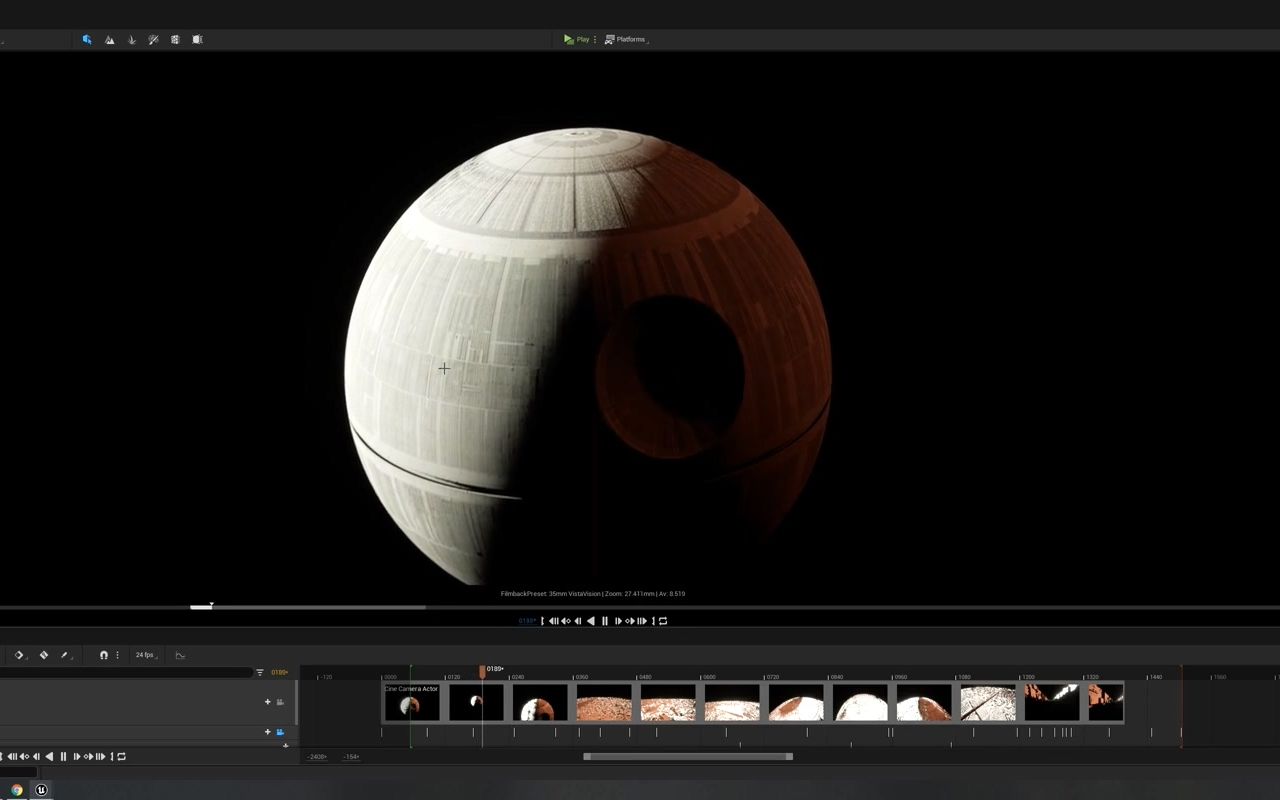The width and height of the screenshot is (1280, 800).
Task: Set playback end bracket in viewport transport
Action: 653,621
